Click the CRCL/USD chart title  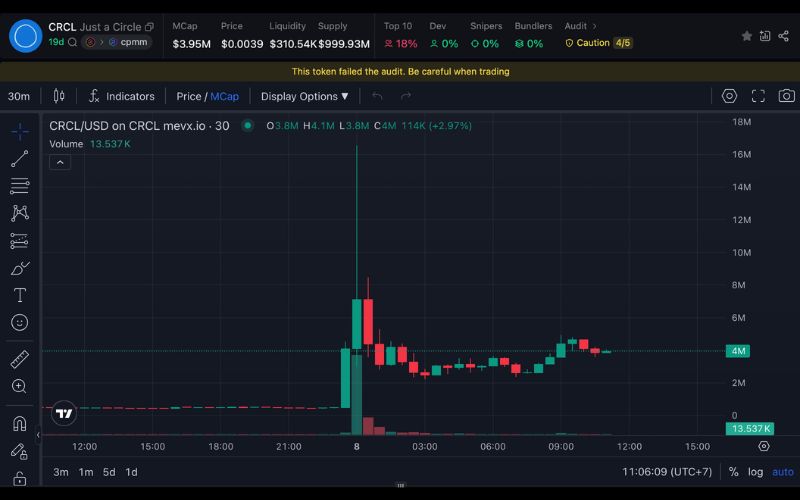pos(139,126)
